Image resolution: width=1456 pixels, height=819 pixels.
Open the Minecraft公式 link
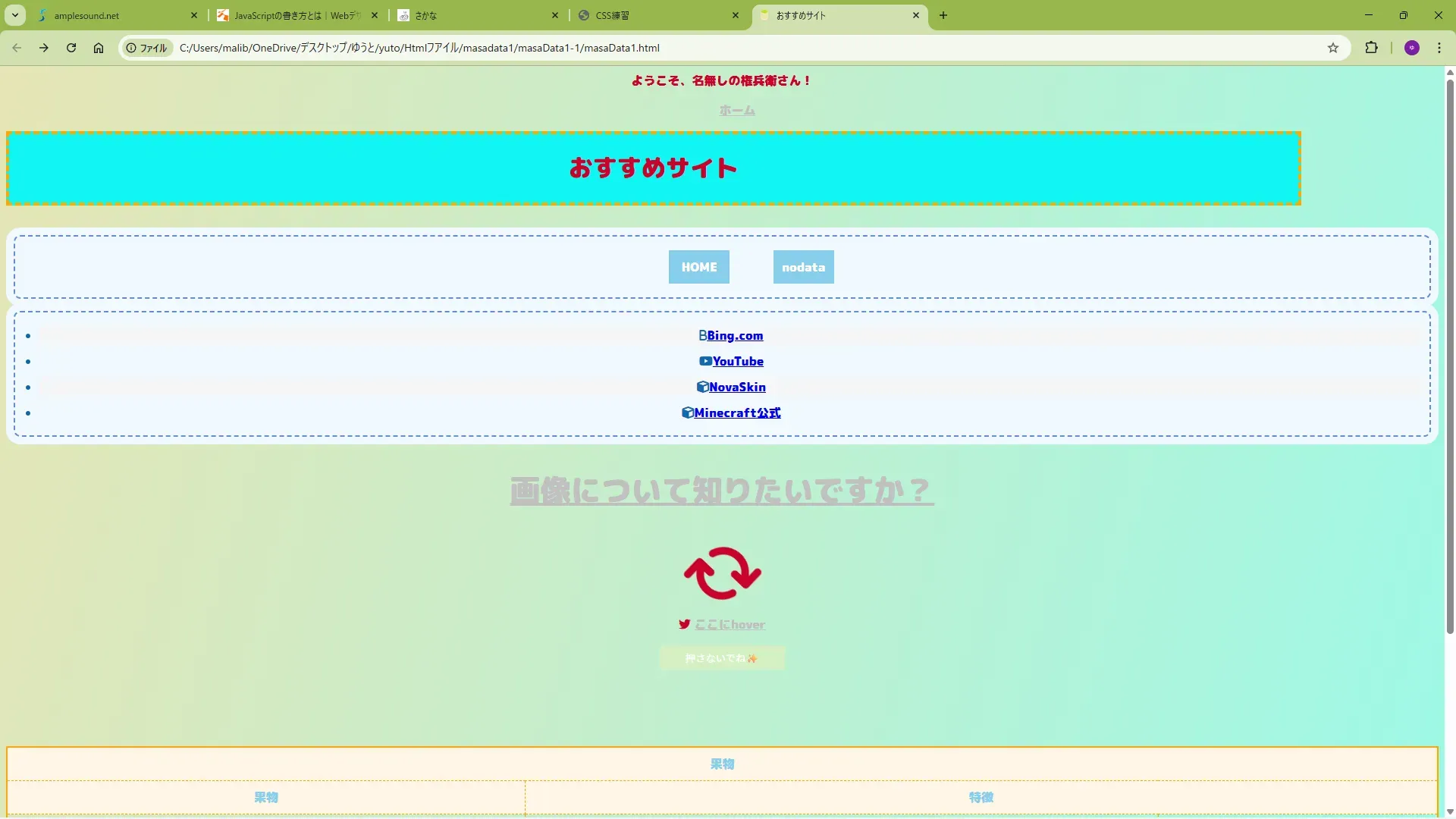click(736, 413)
